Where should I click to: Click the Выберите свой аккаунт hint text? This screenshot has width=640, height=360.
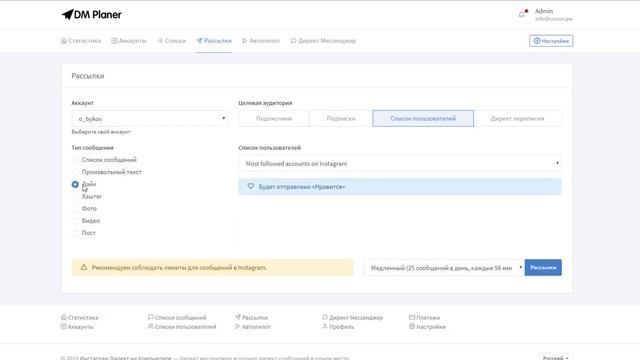101,132
